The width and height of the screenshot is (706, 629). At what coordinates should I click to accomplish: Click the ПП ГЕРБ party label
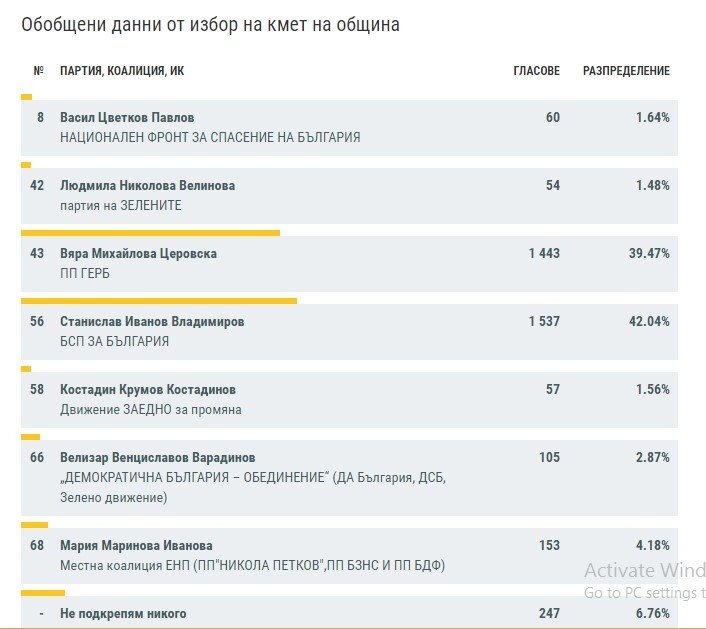(x=85, y=273)
